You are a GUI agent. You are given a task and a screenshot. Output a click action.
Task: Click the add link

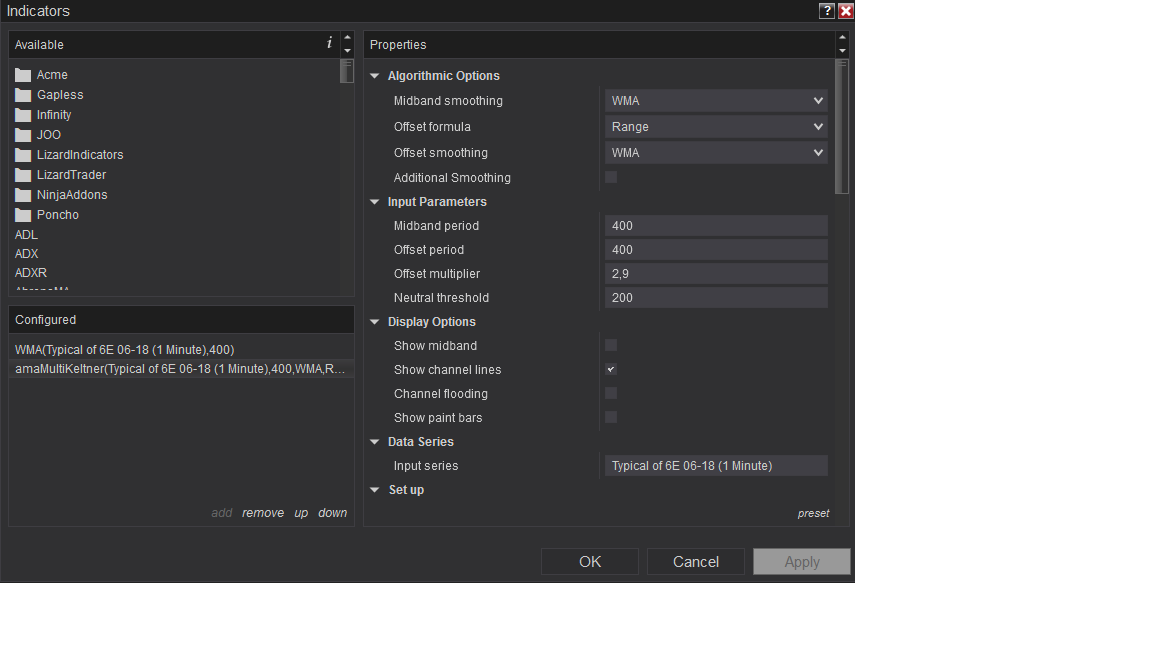click(222, 513)
